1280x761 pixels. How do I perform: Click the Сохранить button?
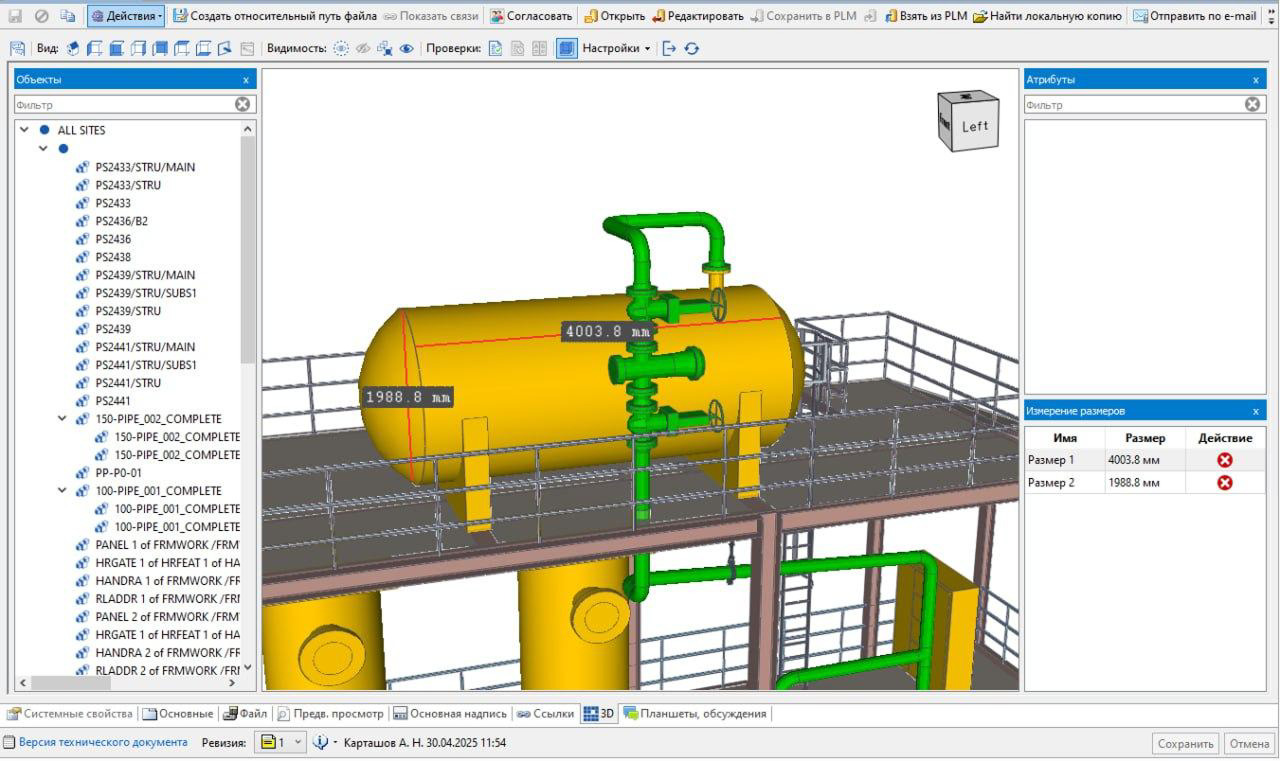(x=1185, y=744)
